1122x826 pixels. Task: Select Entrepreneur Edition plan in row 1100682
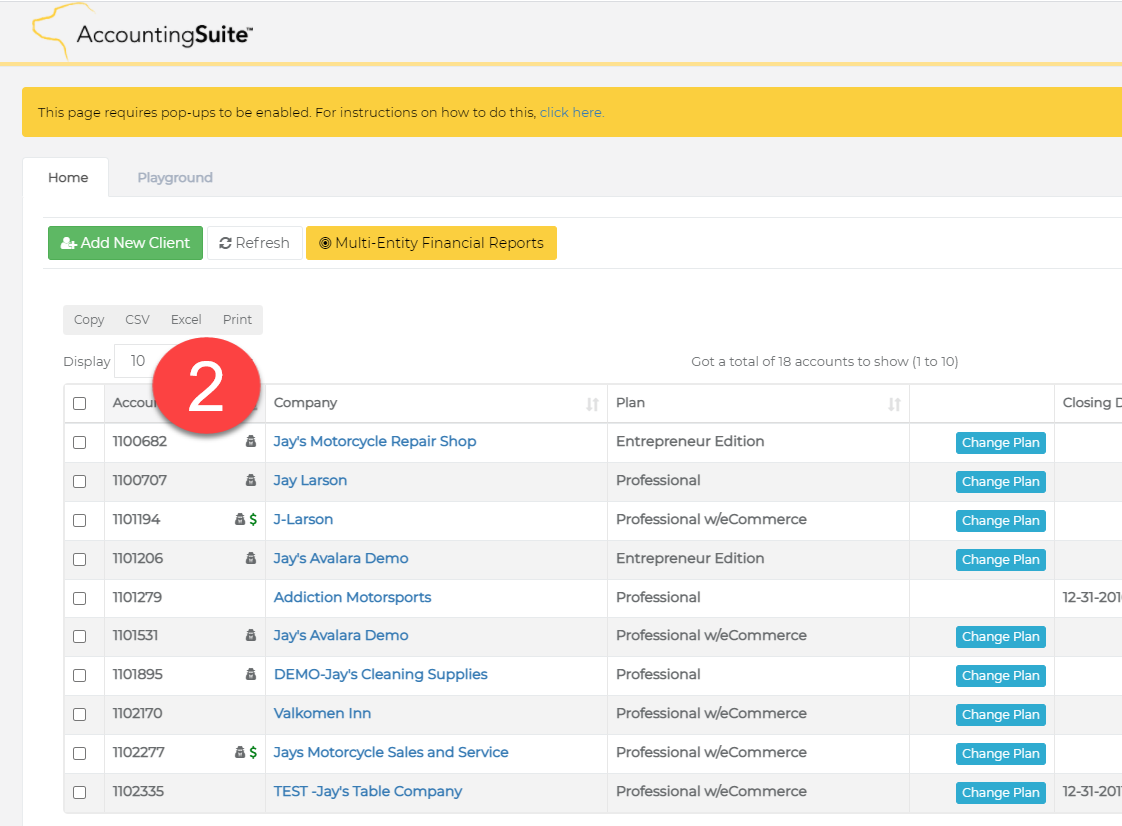[690, 442]
